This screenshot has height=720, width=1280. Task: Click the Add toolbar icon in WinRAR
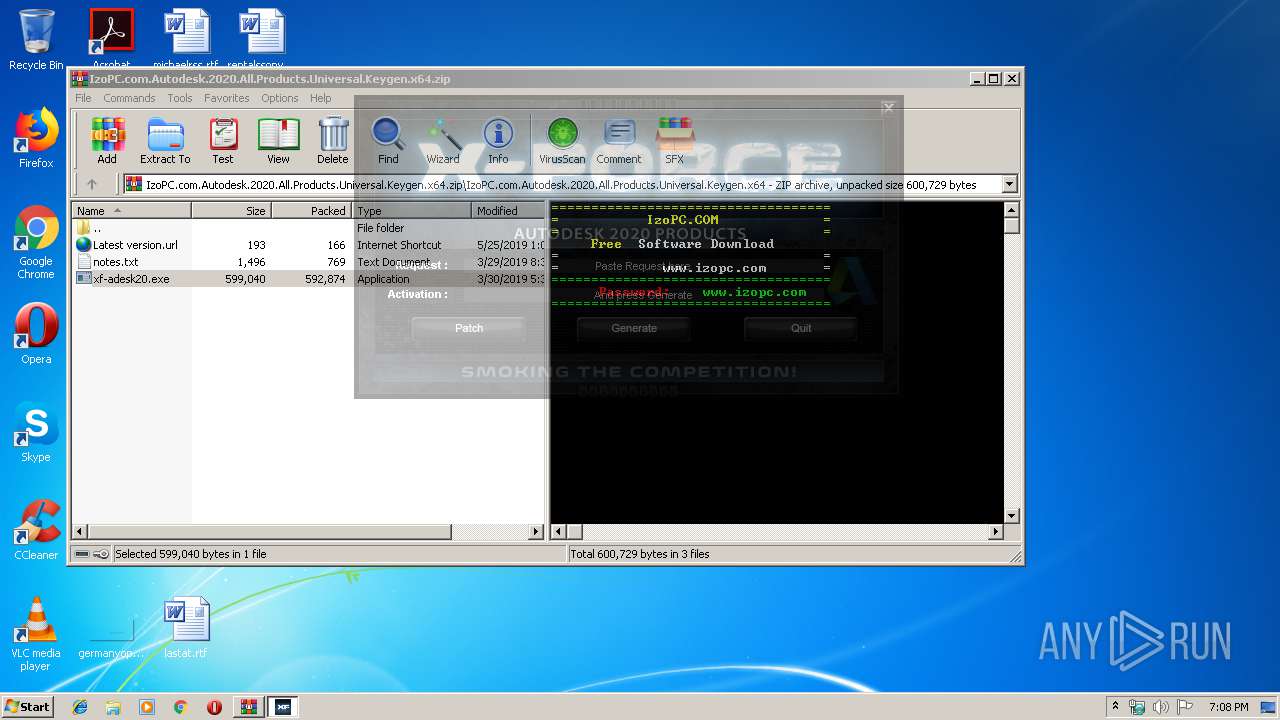(107, 140)
